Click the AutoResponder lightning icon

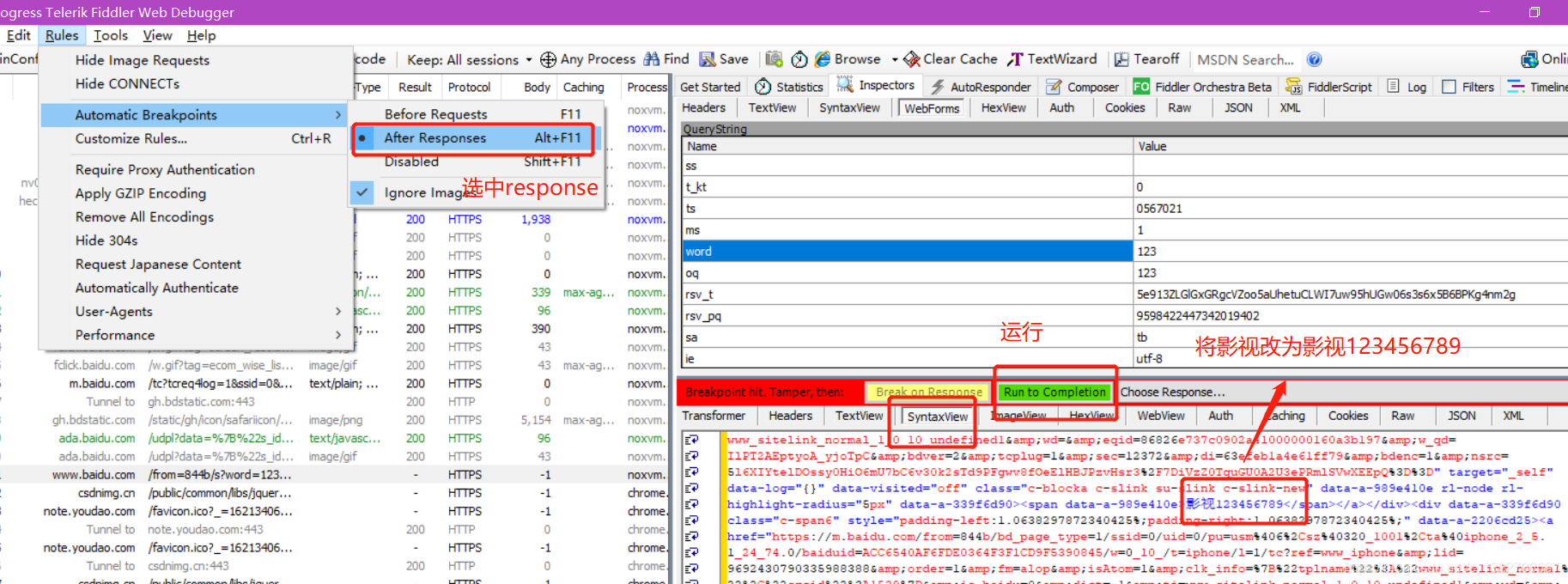939,87
